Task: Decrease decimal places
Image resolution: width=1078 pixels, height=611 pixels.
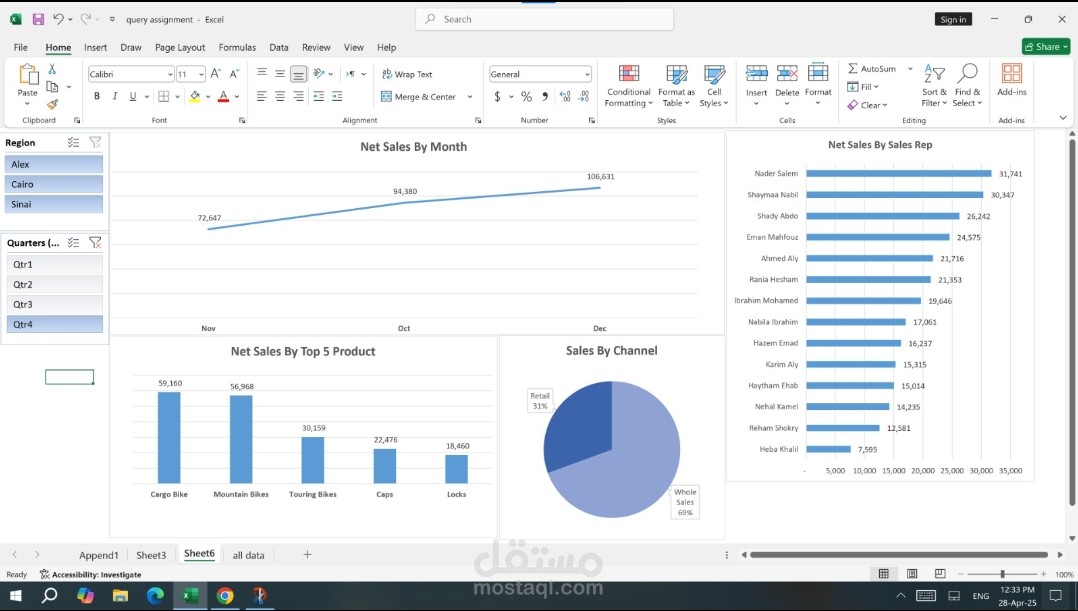Action: (584, 97)
